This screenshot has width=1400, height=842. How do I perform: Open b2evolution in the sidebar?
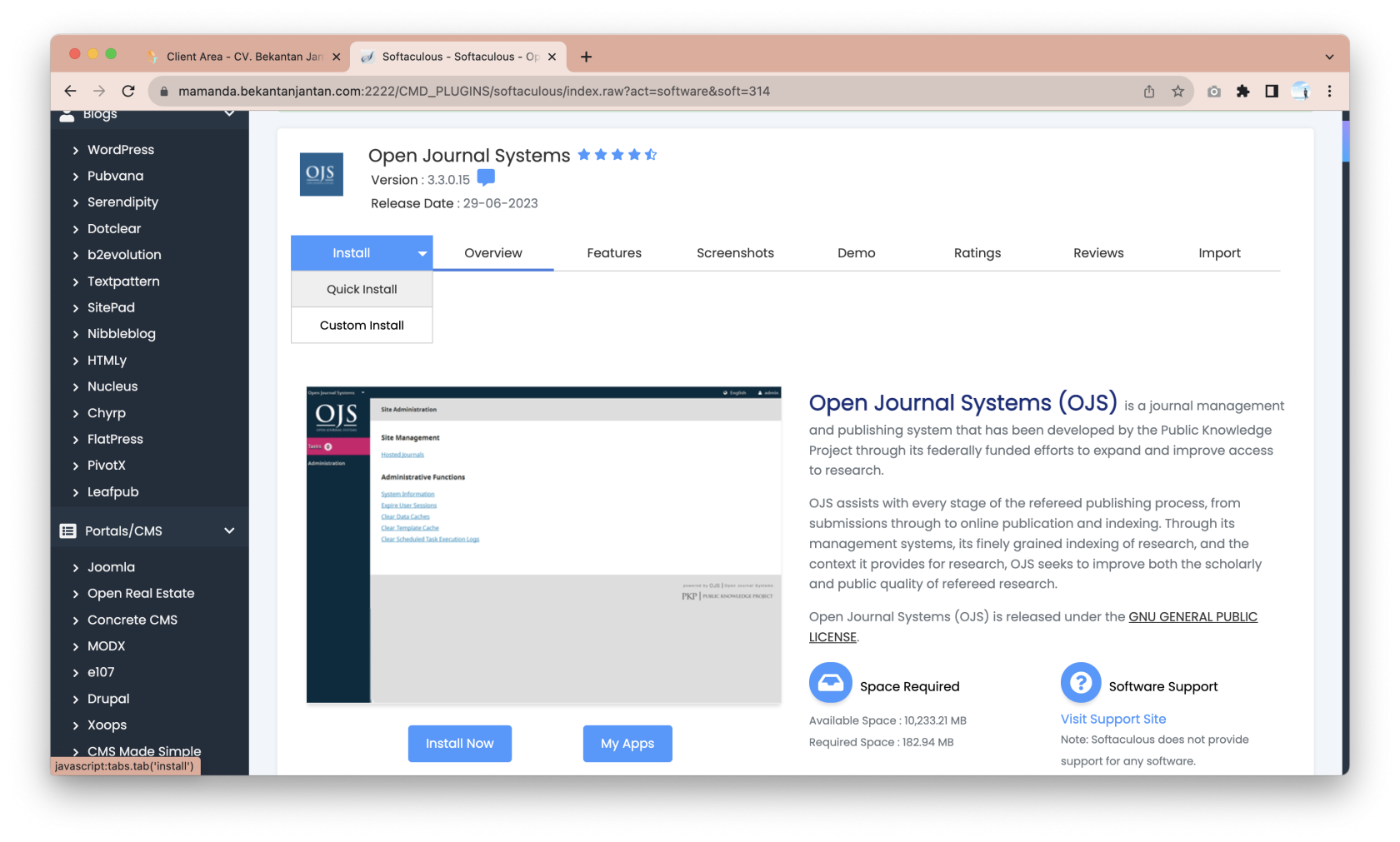pos(124,255)
